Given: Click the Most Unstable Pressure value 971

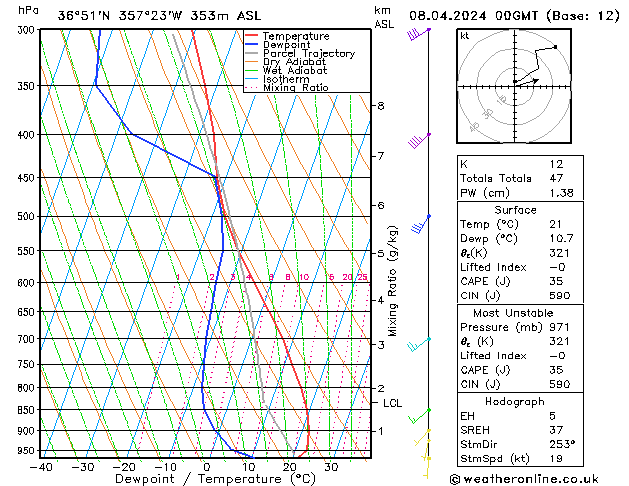Looking at the screenshot, I should 559,327.
